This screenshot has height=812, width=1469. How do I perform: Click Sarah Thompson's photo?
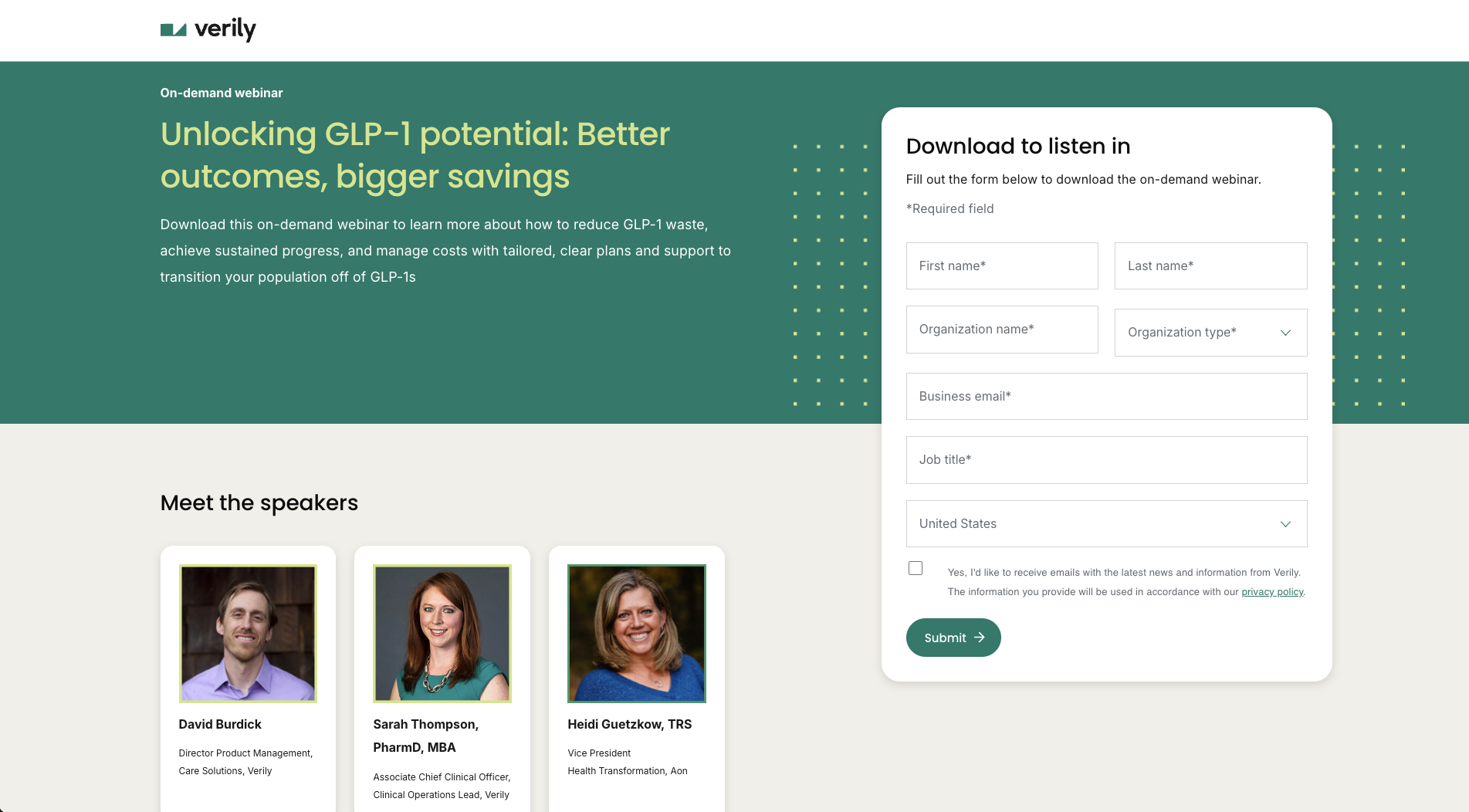442,634
